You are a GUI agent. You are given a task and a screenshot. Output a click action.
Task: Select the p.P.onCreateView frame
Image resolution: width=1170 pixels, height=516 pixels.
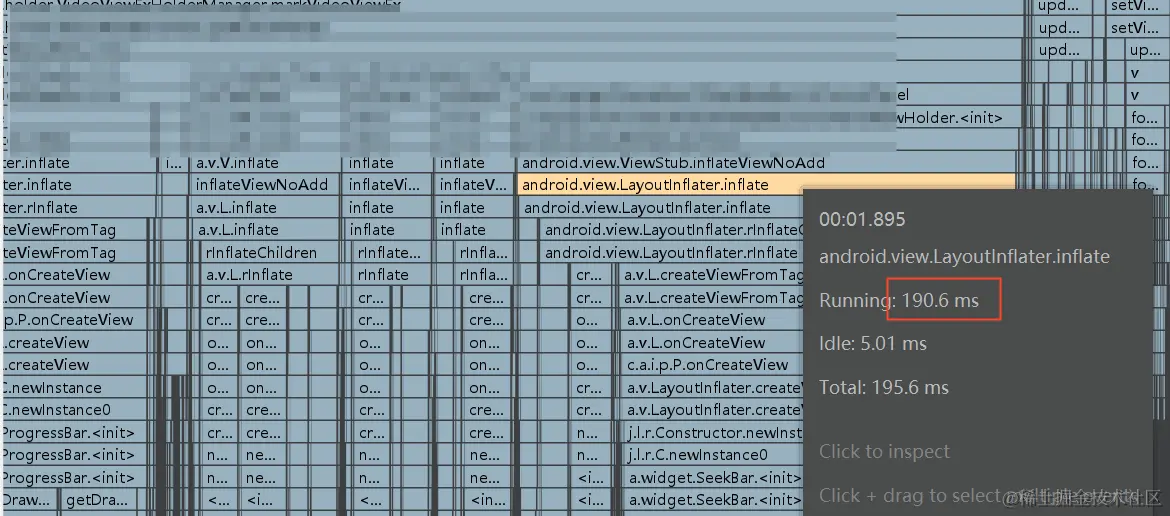[x=76, y=320]
